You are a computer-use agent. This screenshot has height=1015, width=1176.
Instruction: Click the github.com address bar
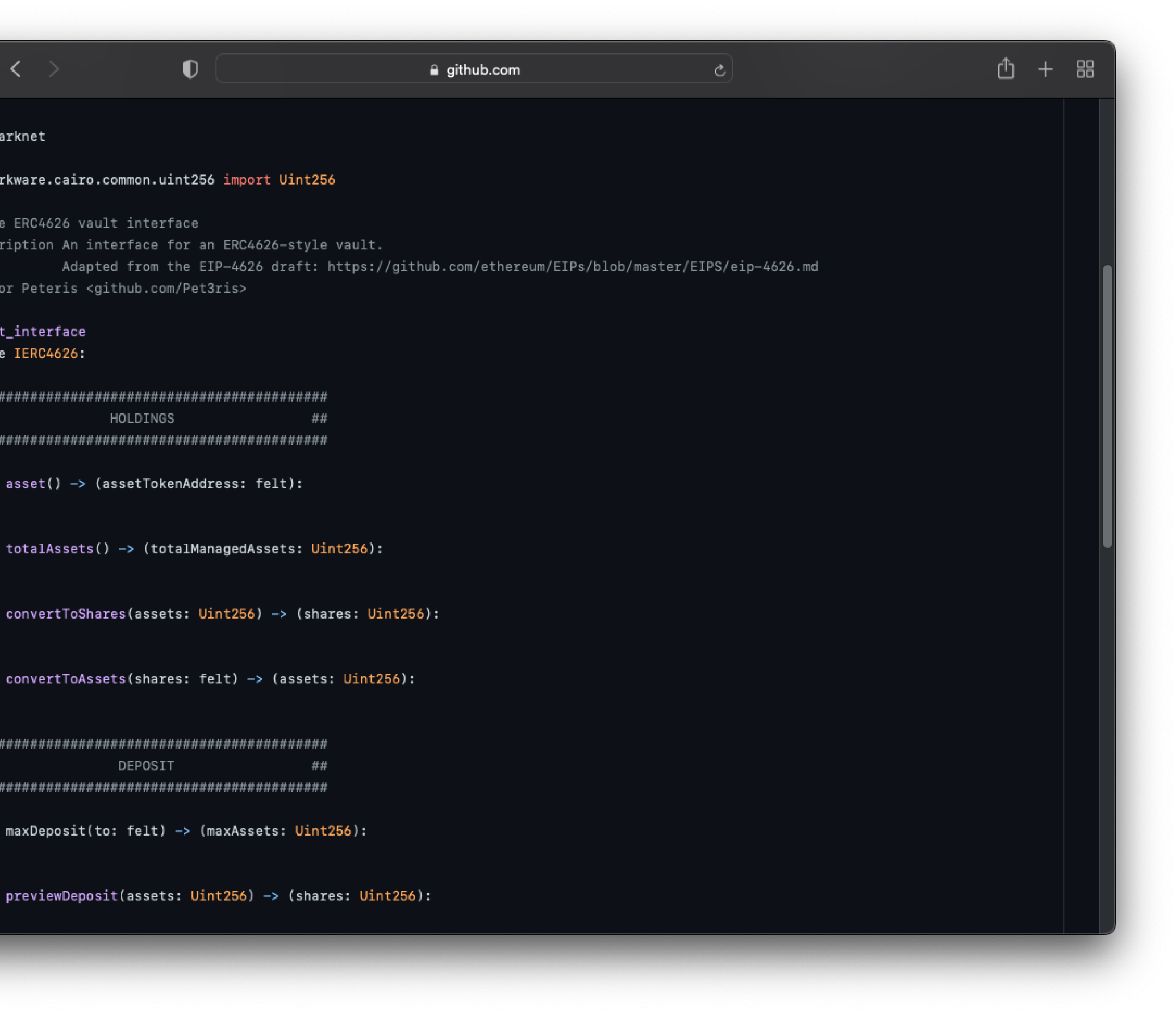[474, 69]
